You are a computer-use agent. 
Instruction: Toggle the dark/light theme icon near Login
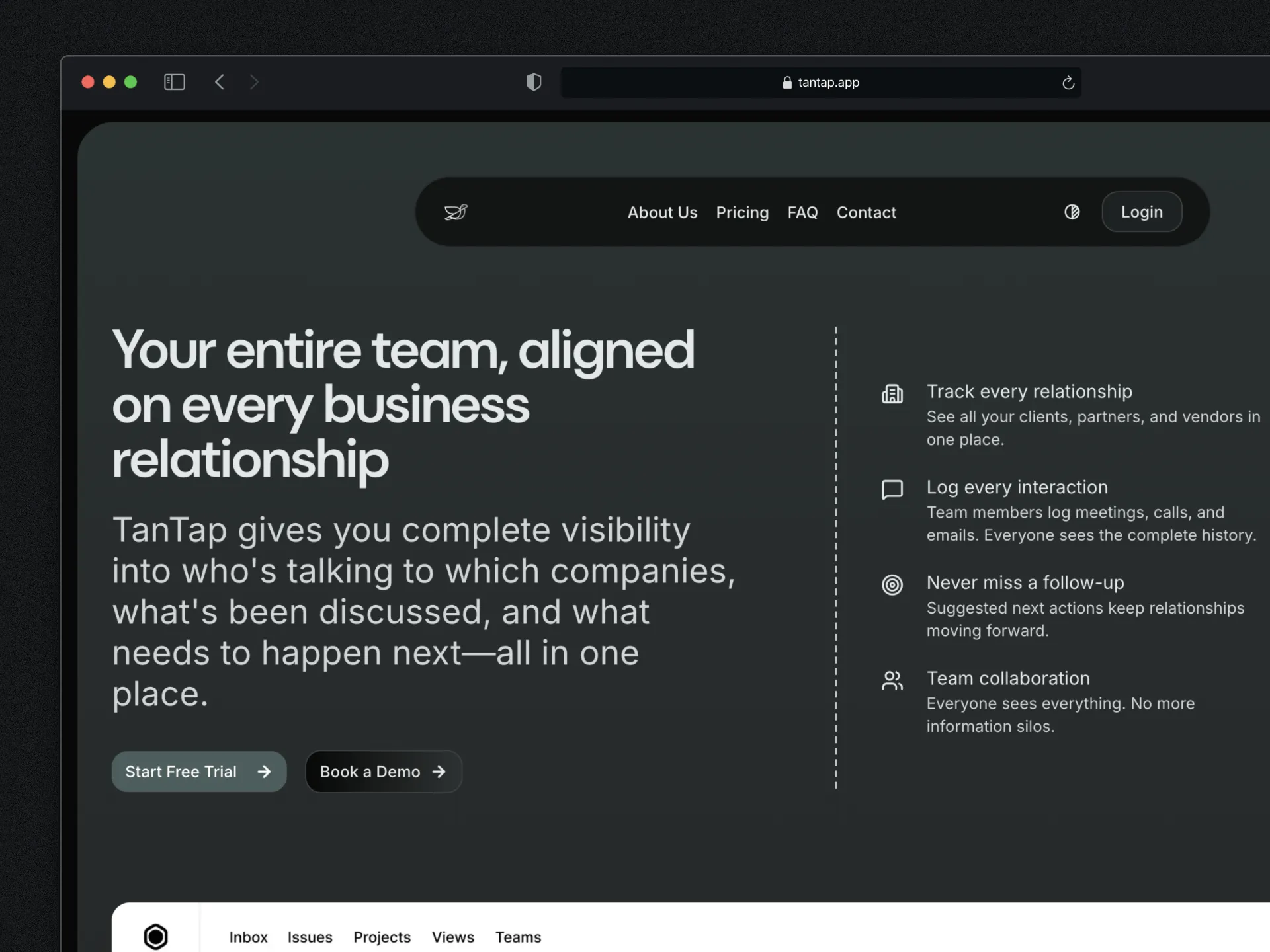coord(1072,212)
